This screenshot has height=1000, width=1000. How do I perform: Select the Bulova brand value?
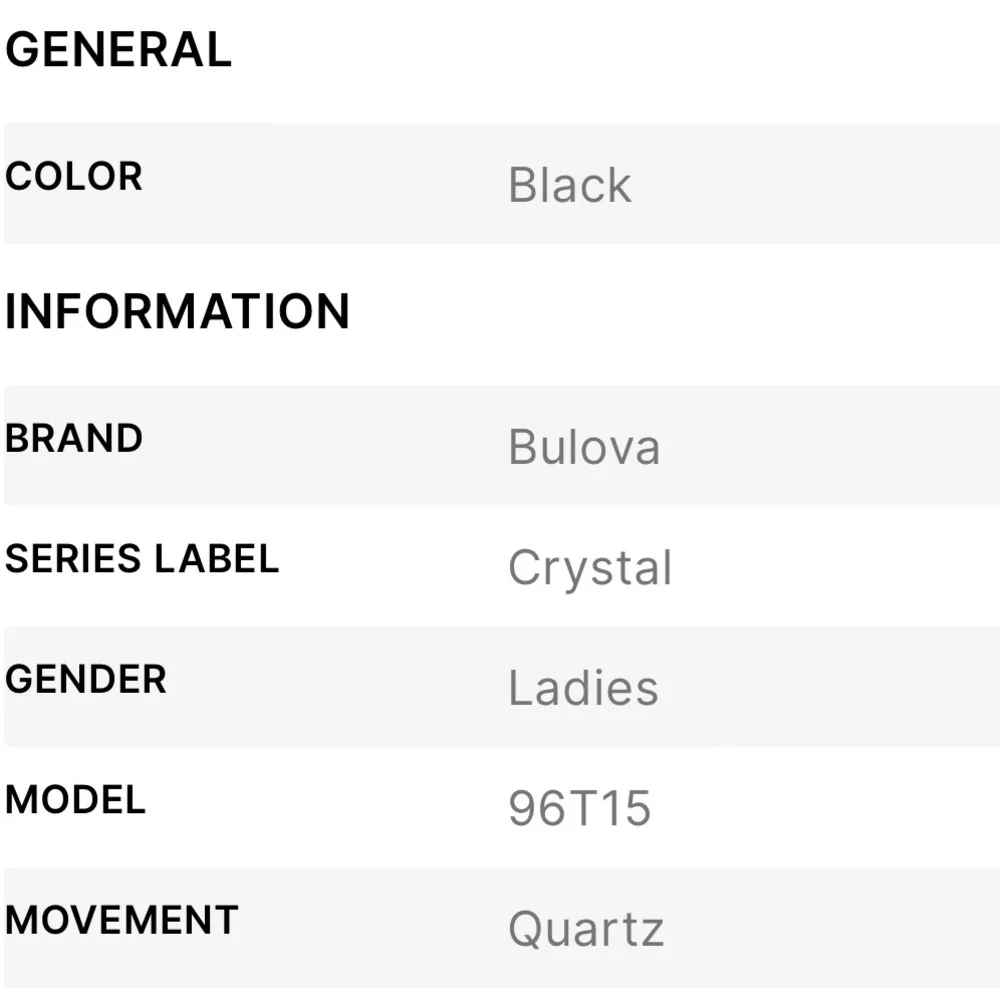(x=584, y=447)
